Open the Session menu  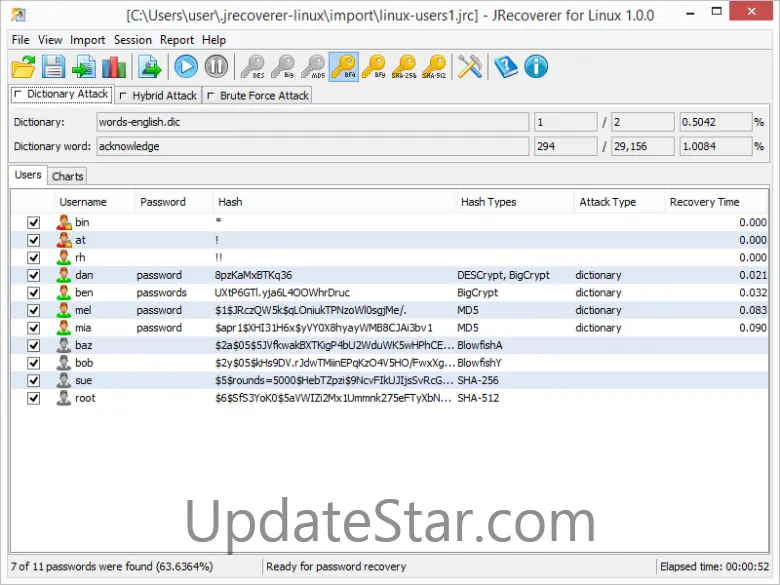[132, 40]
